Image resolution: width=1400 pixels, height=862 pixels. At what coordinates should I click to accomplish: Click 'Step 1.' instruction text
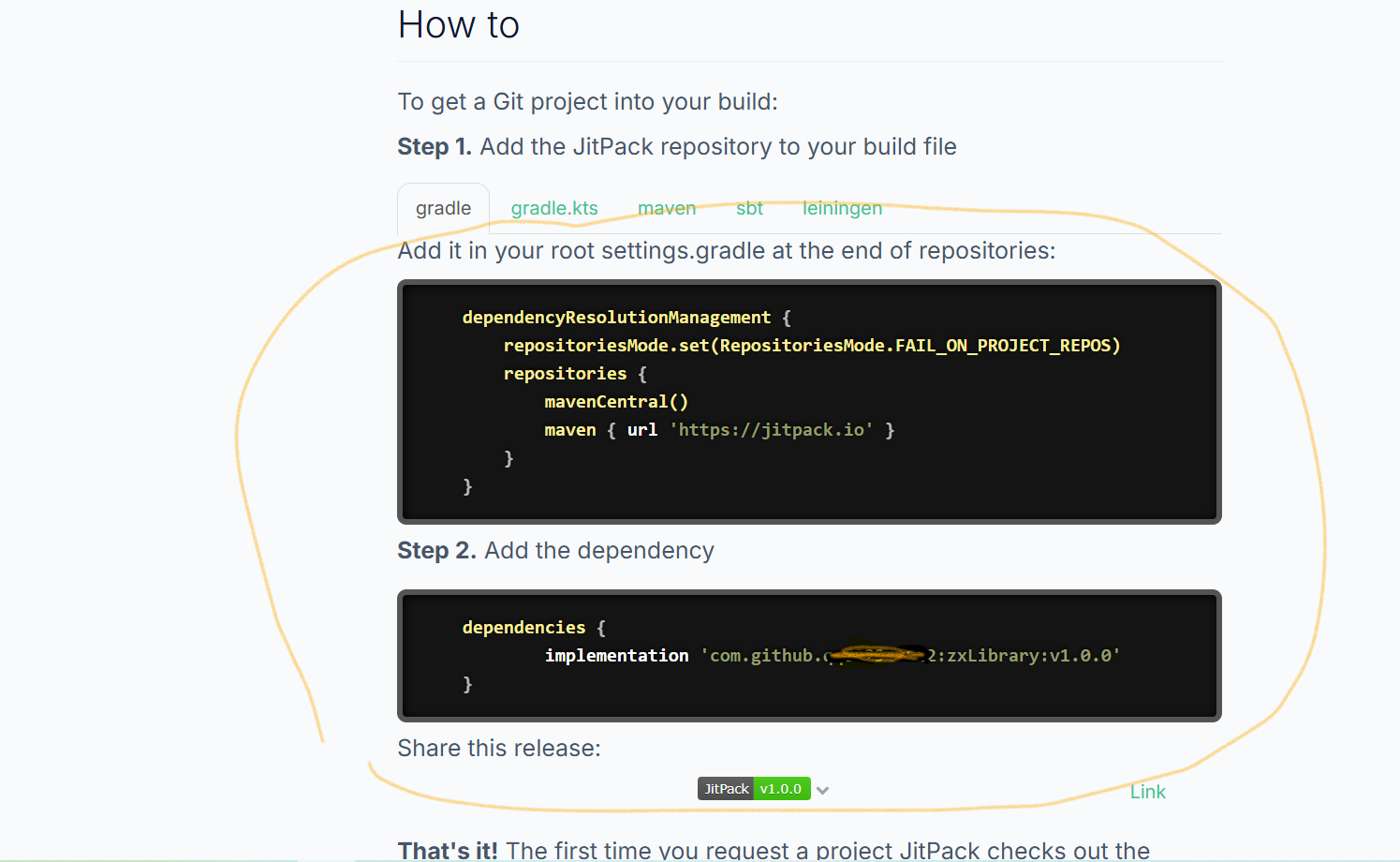[x=677, y=147]
